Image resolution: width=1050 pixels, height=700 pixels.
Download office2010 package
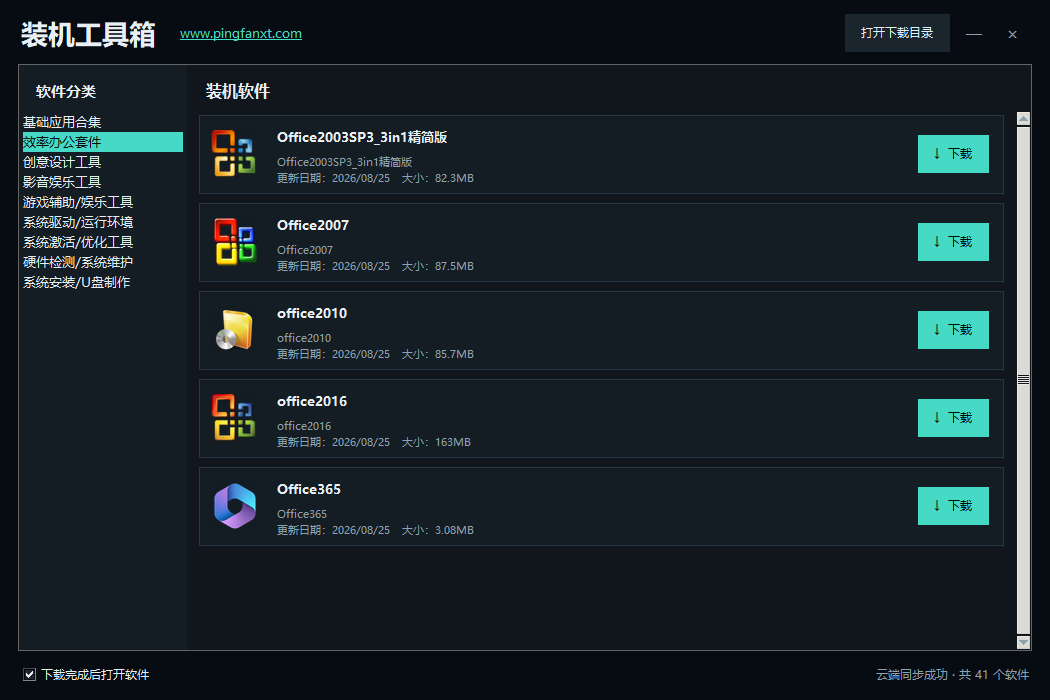[x=953, y=330]
